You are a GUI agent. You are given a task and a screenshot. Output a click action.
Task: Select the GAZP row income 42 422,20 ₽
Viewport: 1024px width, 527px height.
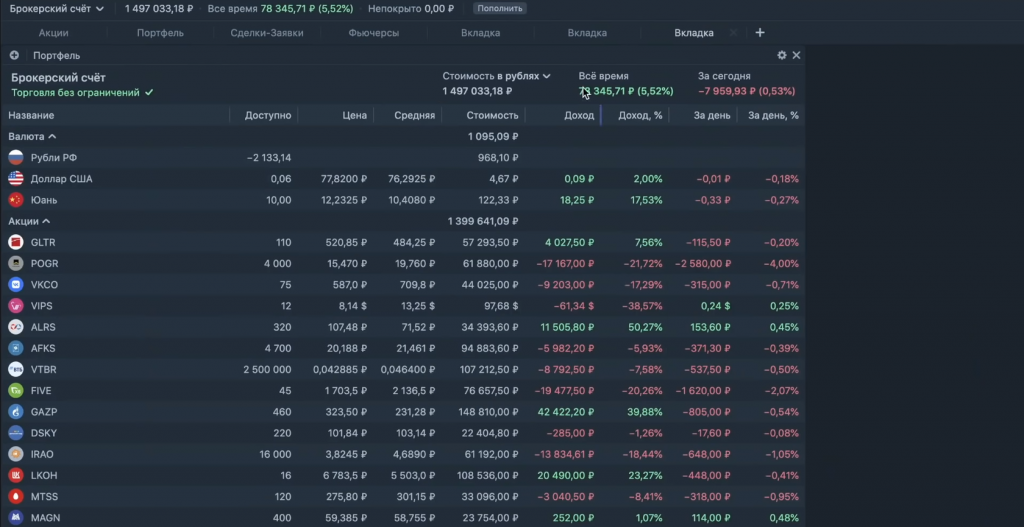pos(566,412)
